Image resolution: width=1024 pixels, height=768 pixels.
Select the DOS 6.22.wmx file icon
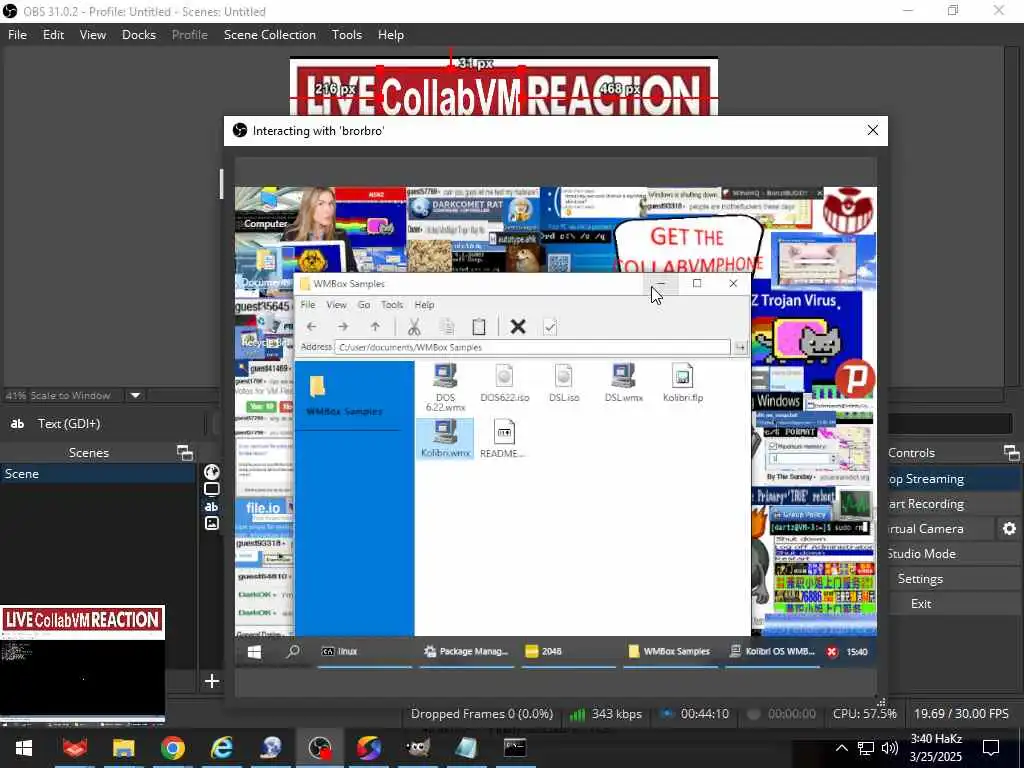pyautogui.click(x=445, y=387)
